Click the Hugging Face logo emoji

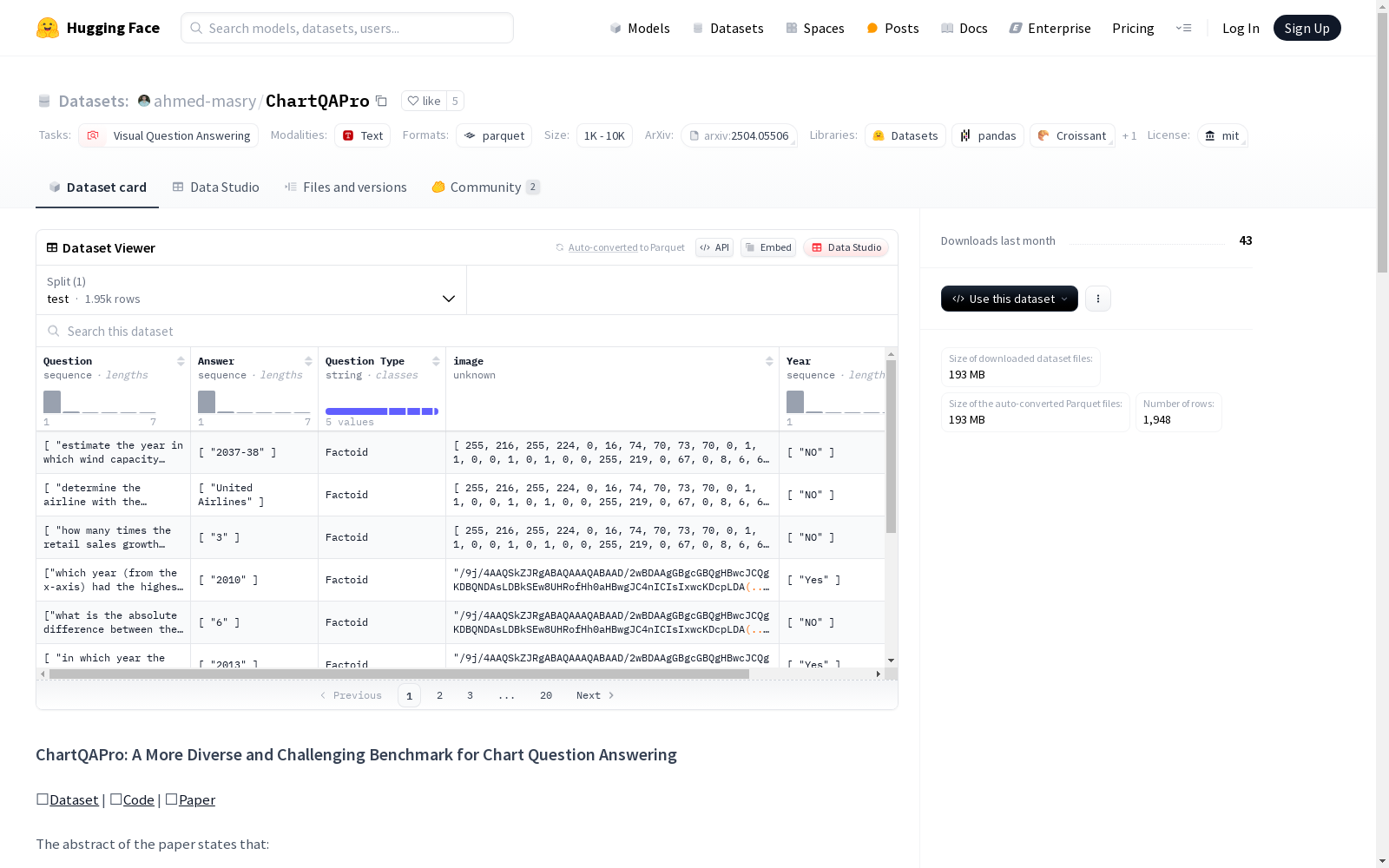point(48,28)
